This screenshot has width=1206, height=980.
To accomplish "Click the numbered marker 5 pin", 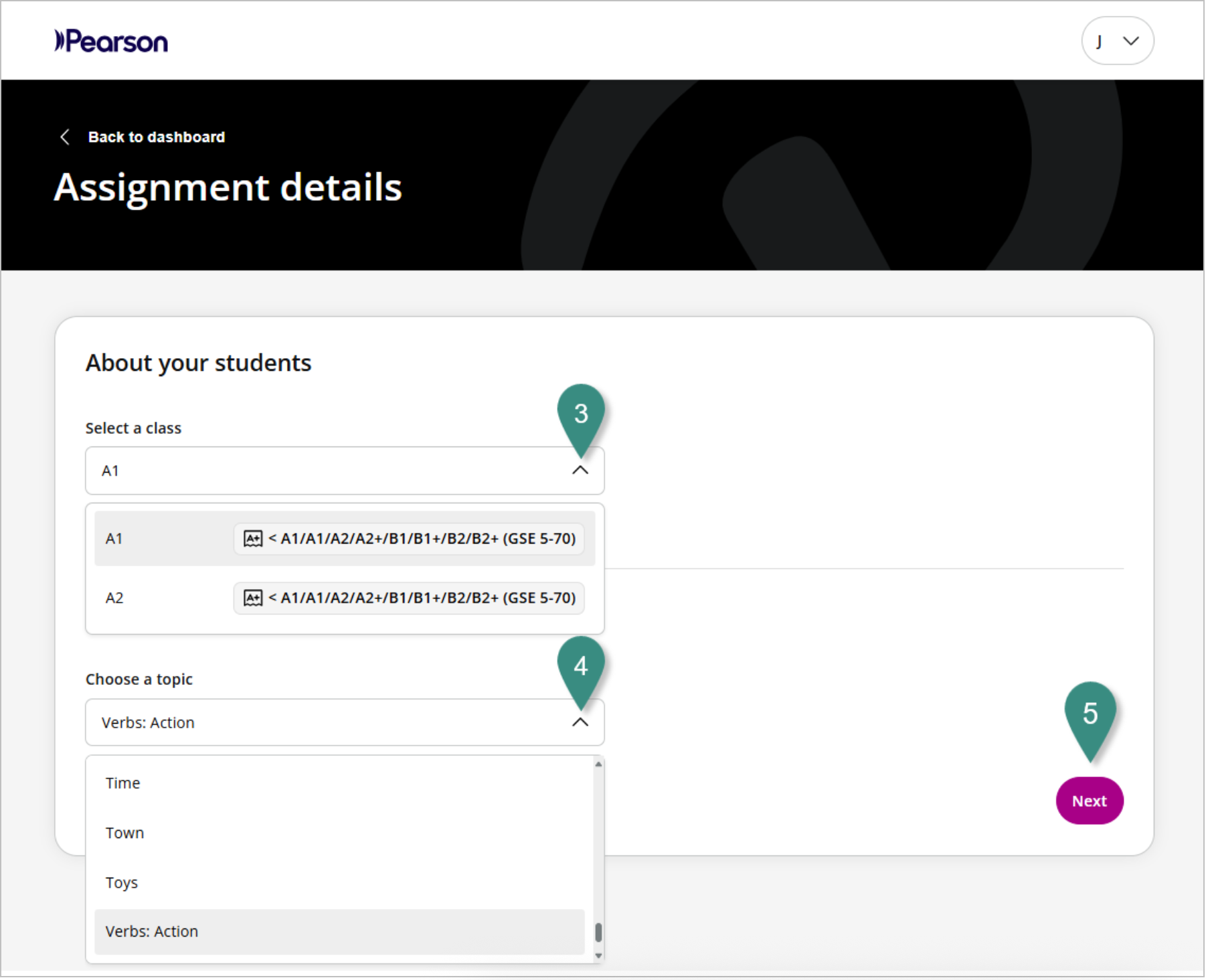I will coord(1090,715).
